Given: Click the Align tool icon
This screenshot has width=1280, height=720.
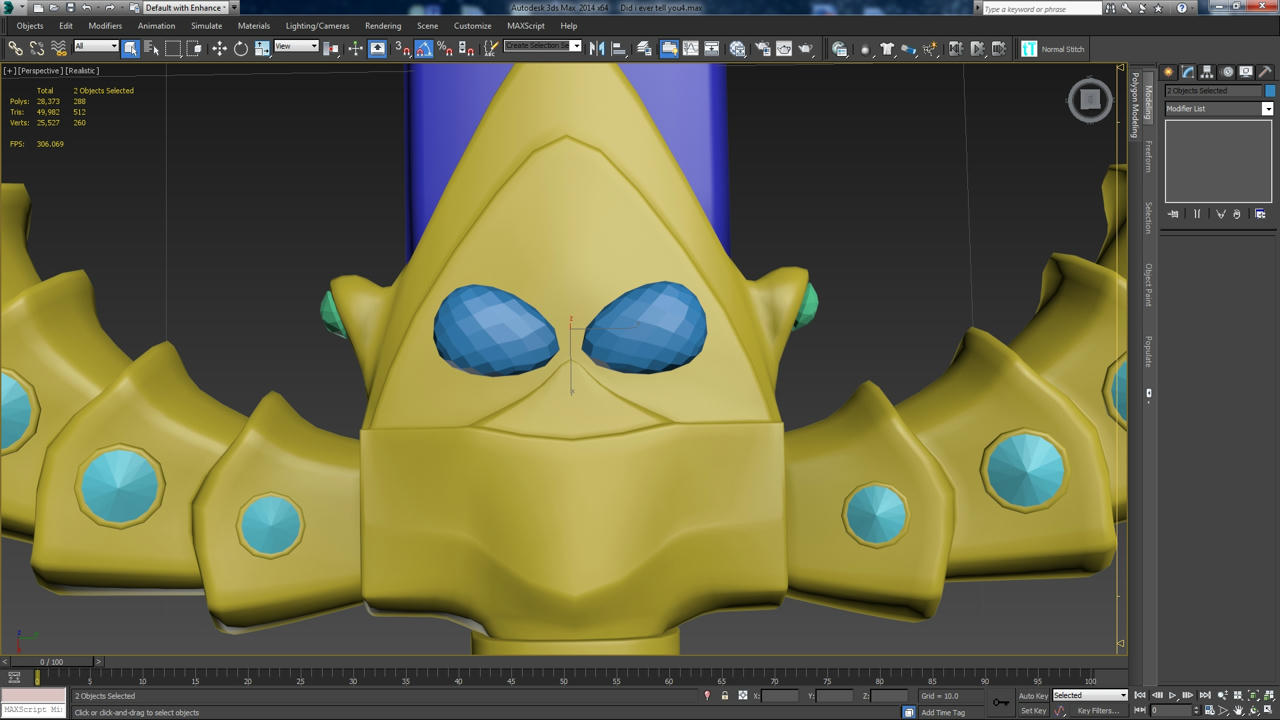Looking at the screenshot, I should pos(619,48).
